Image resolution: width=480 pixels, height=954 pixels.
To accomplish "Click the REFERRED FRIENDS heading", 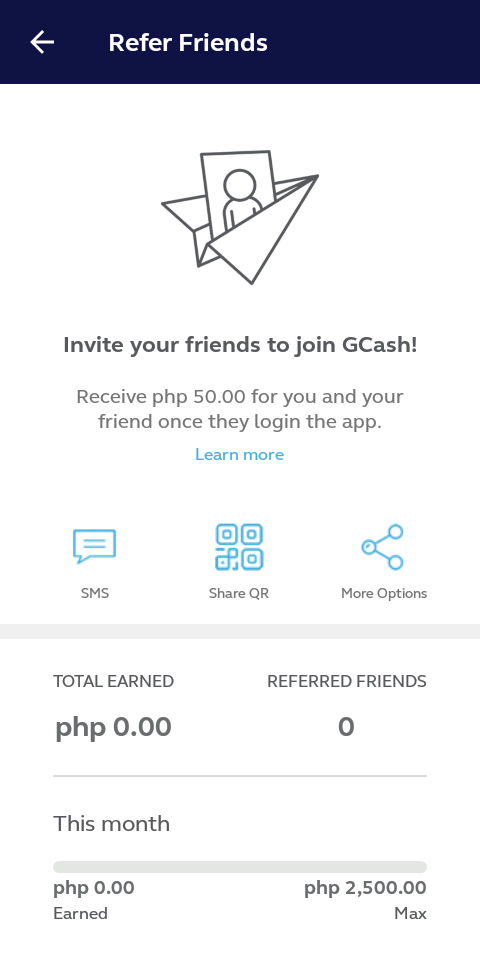I will [x=347, y=681].
